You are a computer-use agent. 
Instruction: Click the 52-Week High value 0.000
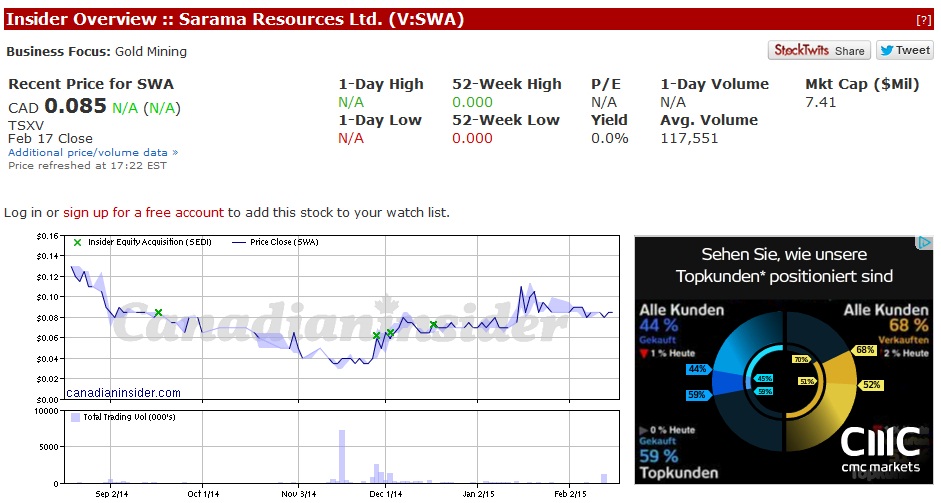(x=472, y=102)
